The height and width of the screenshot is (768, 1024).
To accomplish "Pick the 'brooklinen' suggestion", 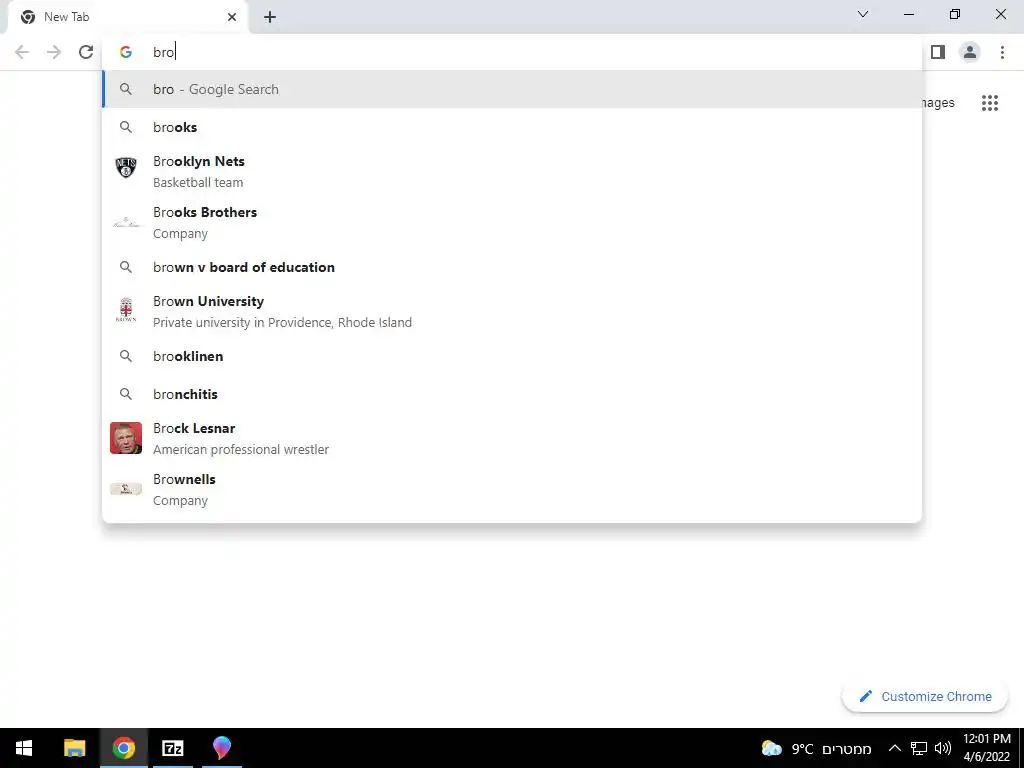I will (512, 356).
